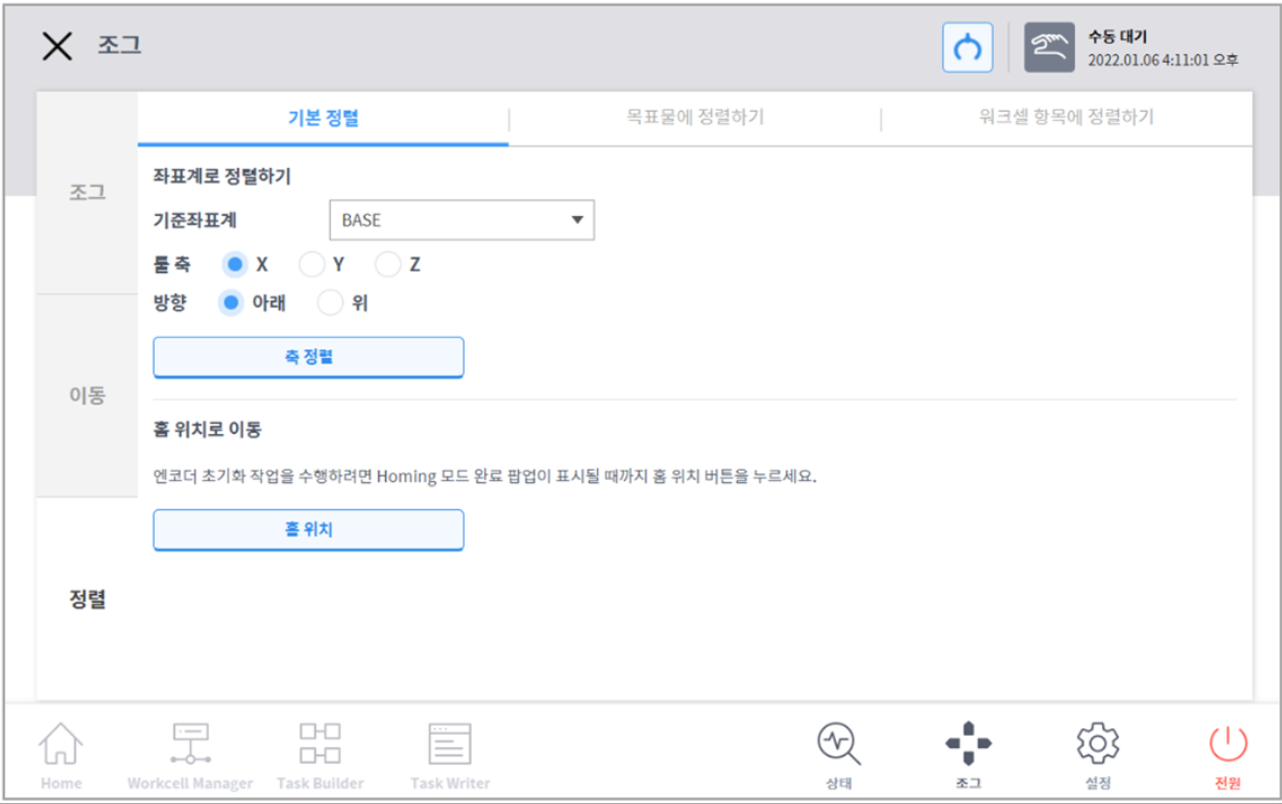Select the Y tool axis radio button
This screenshot has width=1282, height=804.
312,265
